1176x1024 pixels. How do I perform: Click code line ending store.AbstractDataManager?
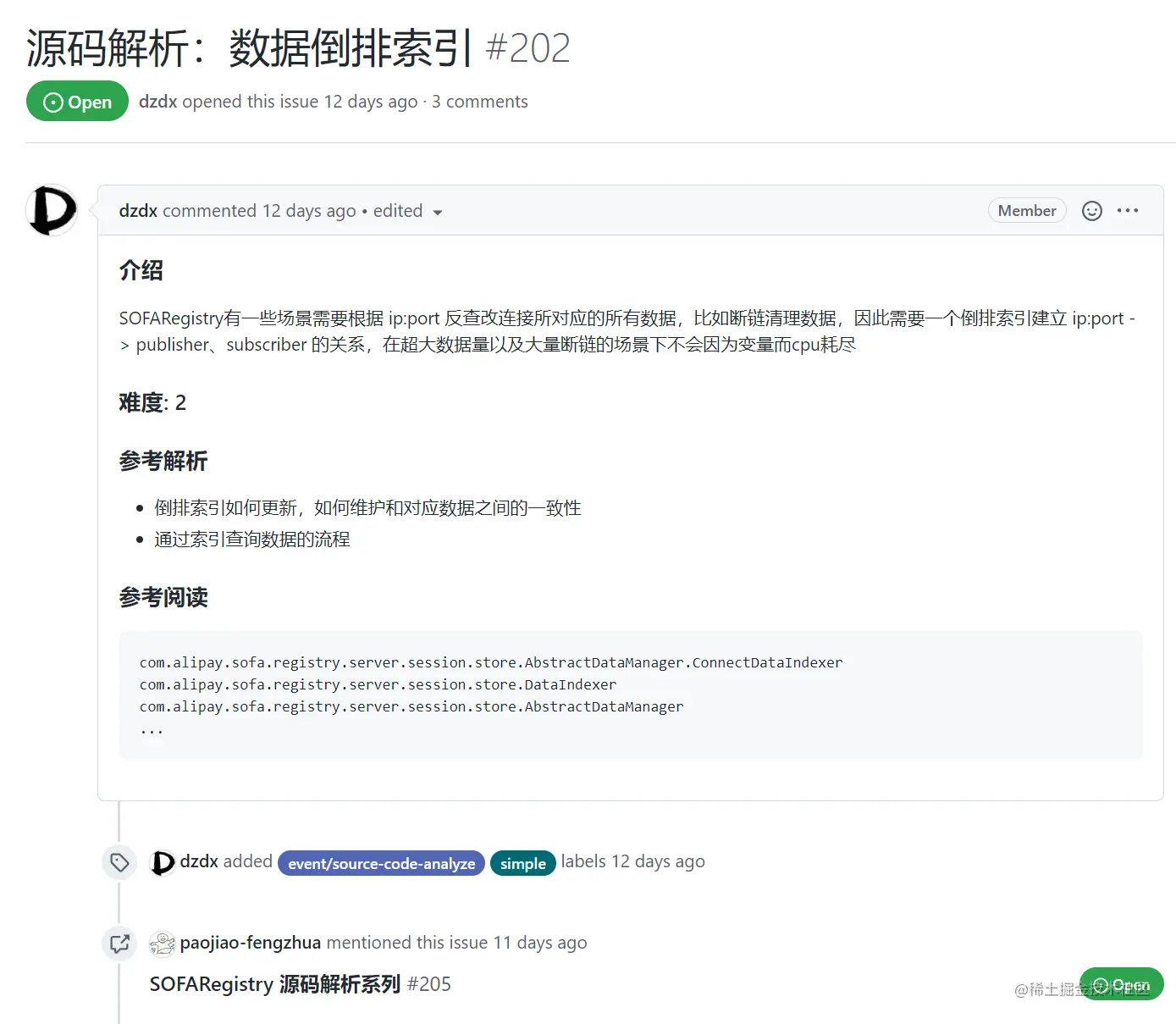[411, 706]
